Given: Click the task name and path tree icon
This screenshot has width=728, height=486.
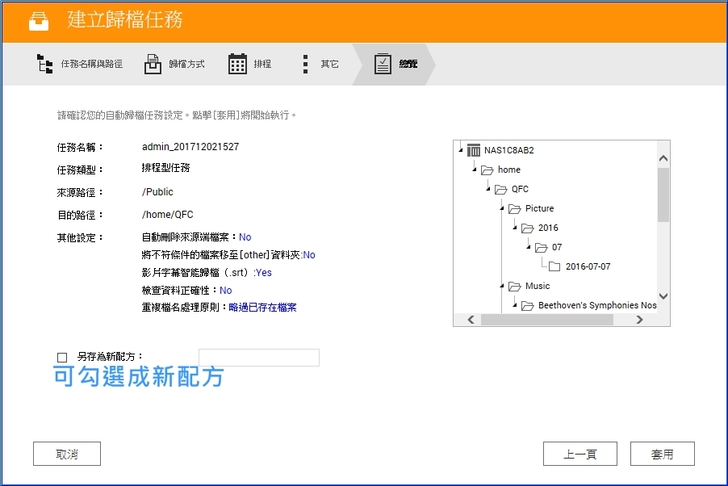Looking at the screenshot, I should pos(45,64).
